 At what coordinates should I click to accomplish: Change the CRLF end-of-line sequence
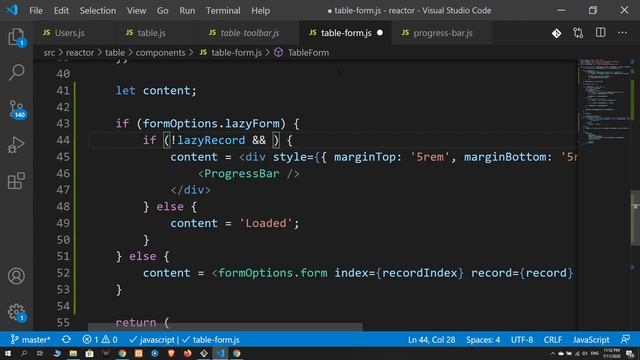click(x=553, y=340)
